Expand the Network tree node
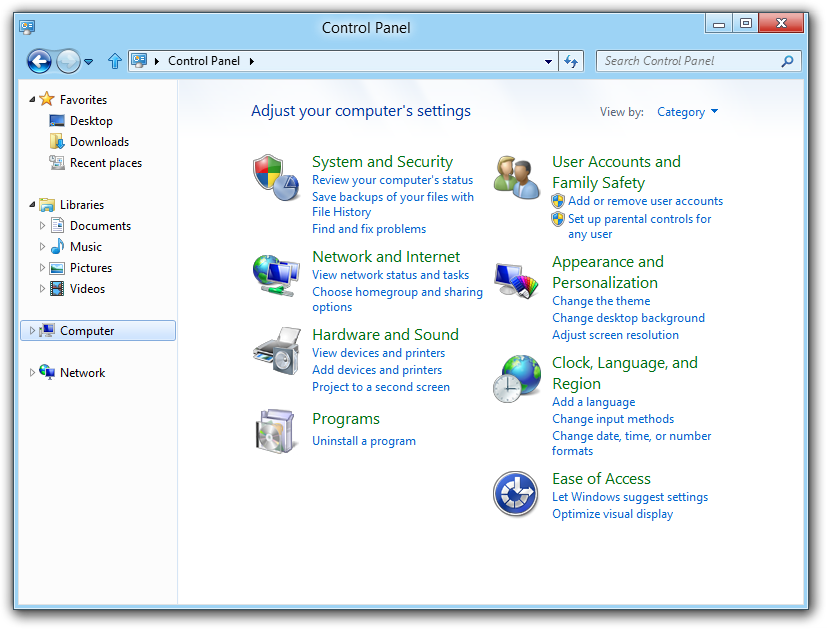The image size is (828, 630). click(x=32, y=372)
